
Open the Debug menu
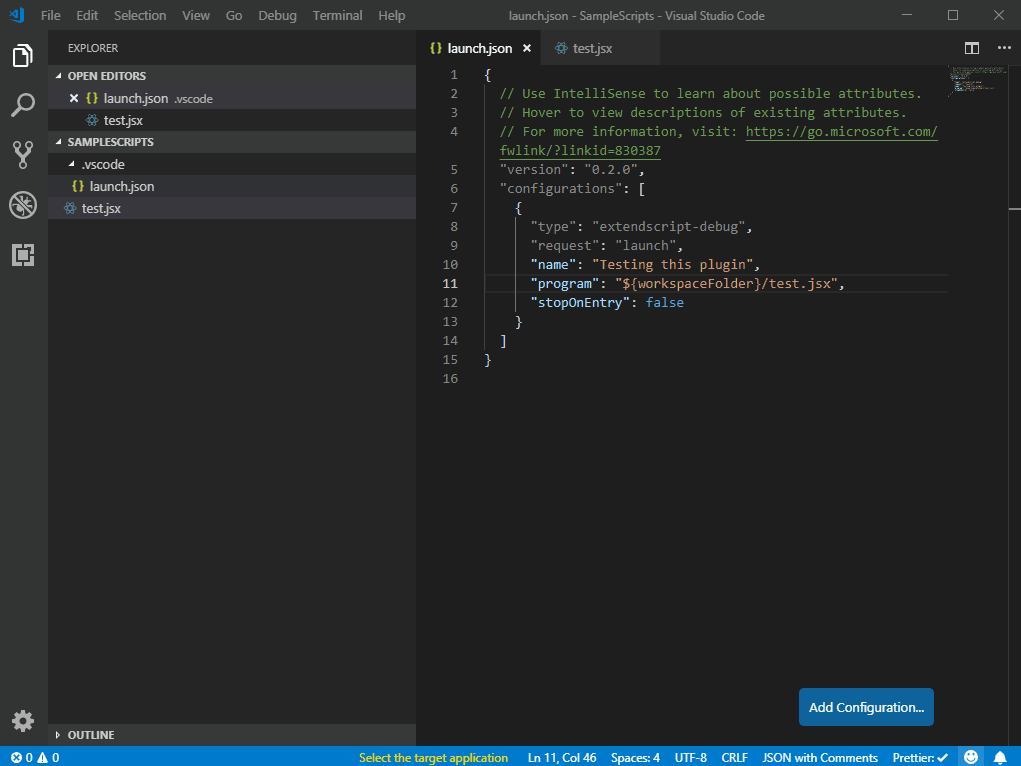point(277,16)
